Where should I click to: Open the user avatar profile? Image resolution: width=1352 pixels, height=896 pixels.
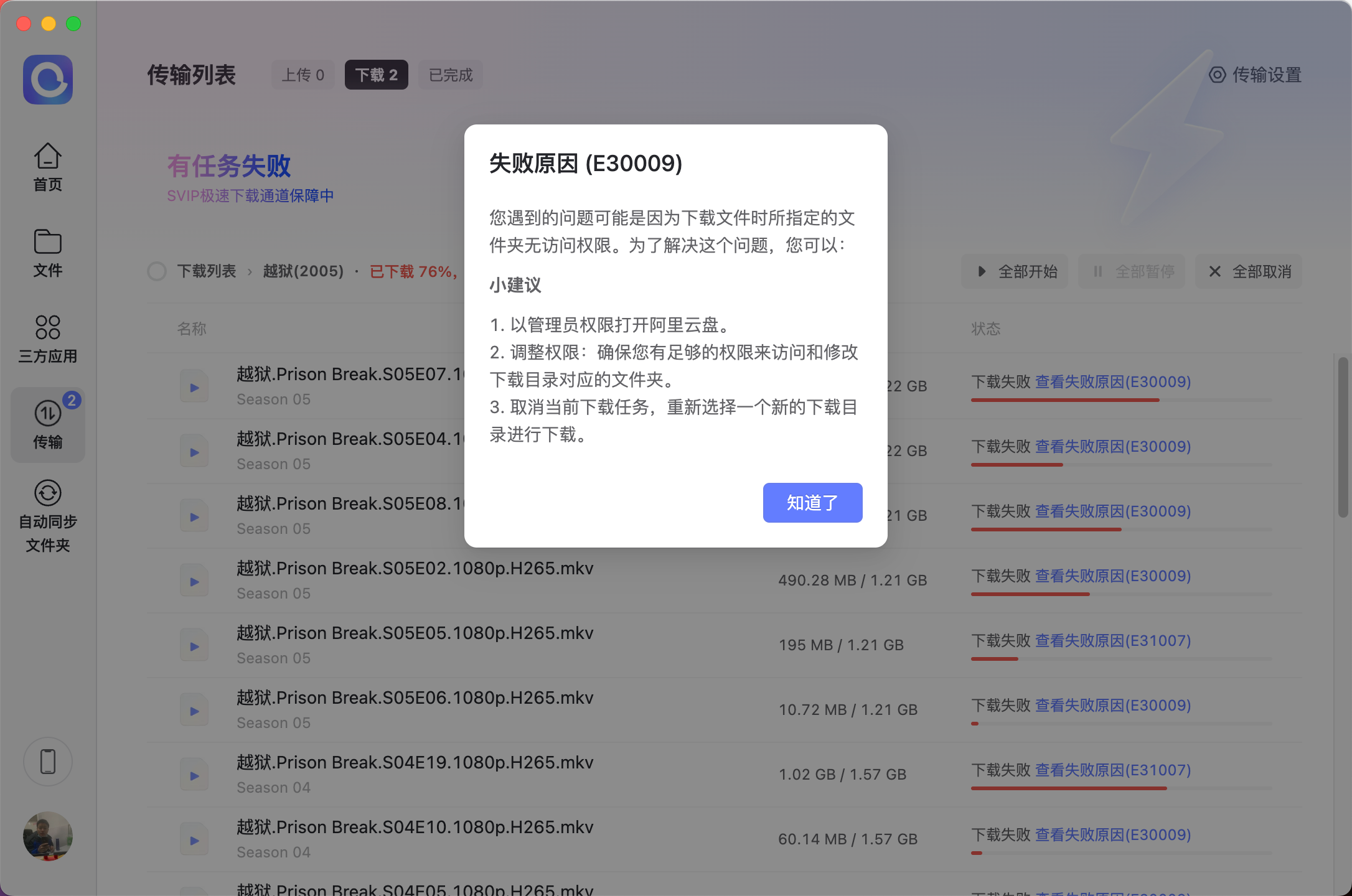pyautogui.click(x=48, y=836)
